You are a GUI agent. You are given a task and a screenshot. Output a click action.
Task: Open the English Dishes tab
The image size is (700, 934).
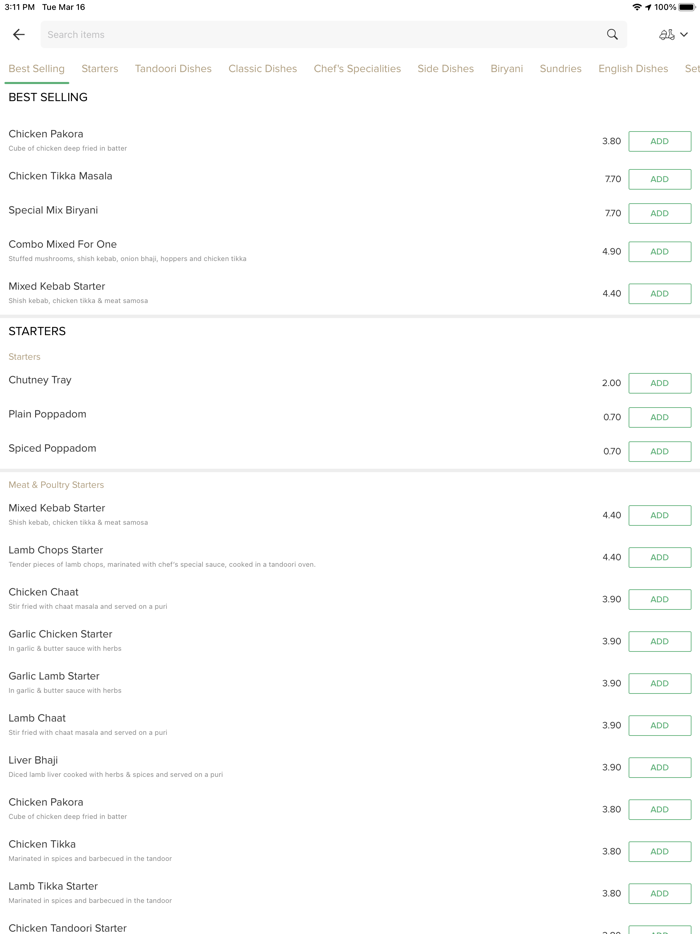[x=633, y=69]
